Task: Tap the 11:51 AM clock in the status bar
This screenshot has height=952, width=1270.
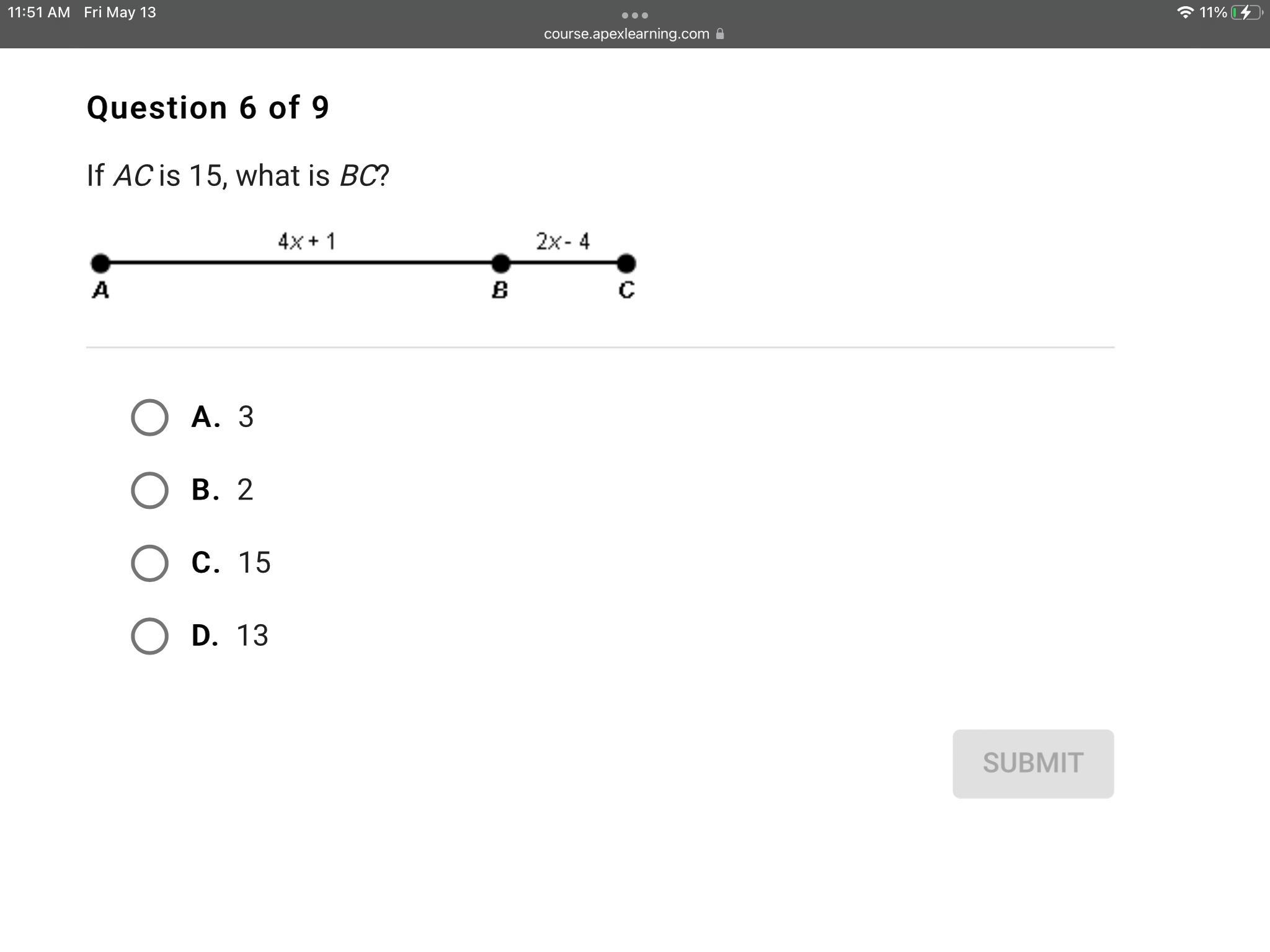Action: pyautogui.click(x=38, y=12)
